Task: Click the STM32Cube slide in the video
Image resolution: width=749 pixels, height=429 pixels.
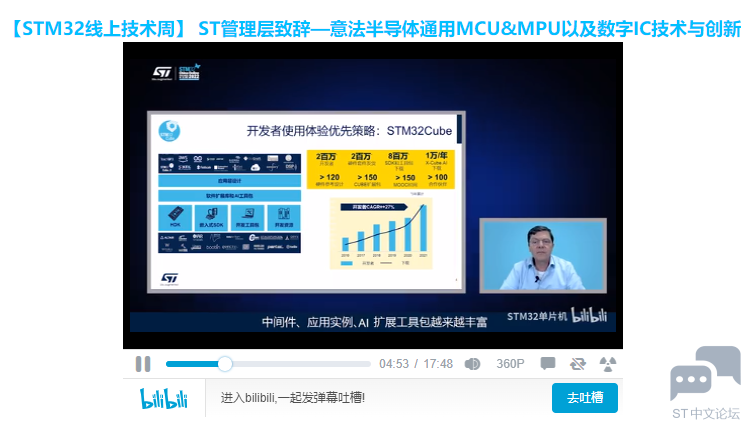Action: 306,202
